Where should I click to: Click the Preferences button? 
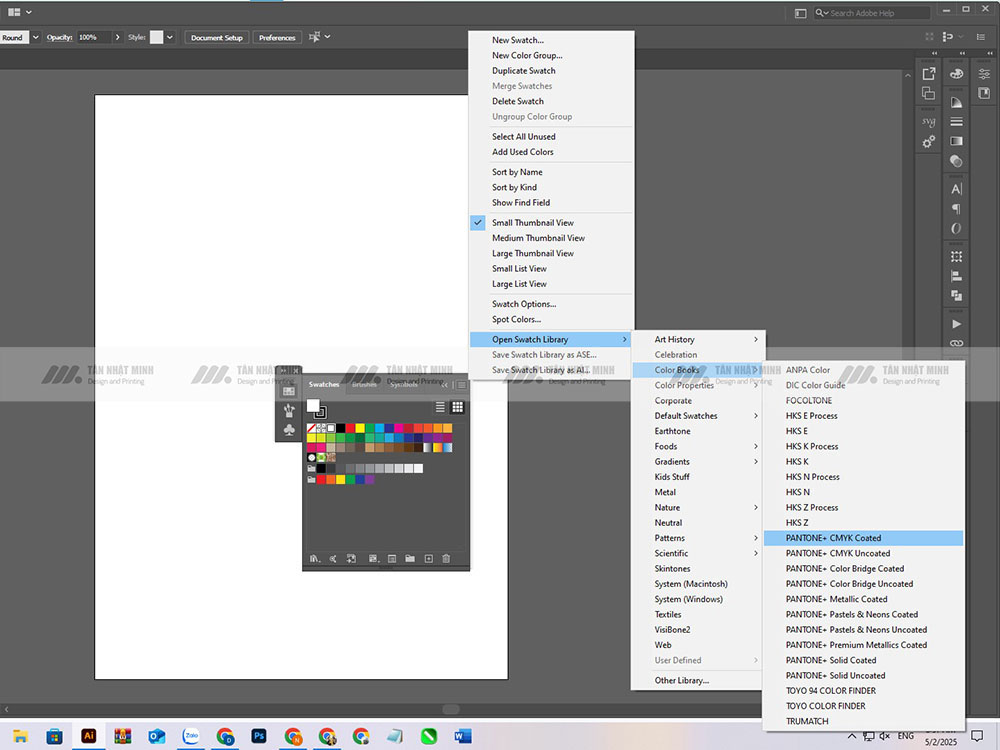pyautogui.click(x=277, y=38)
